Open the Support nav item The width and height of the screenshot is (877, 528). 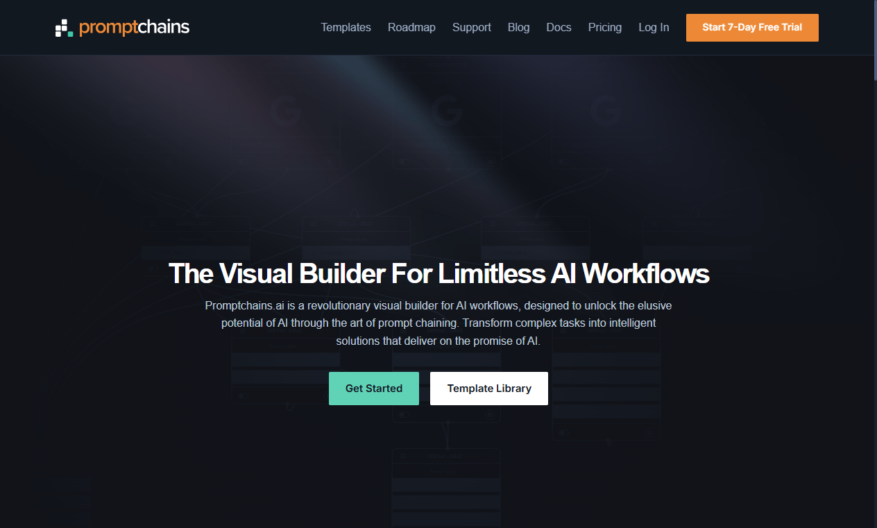pos(471,27)
